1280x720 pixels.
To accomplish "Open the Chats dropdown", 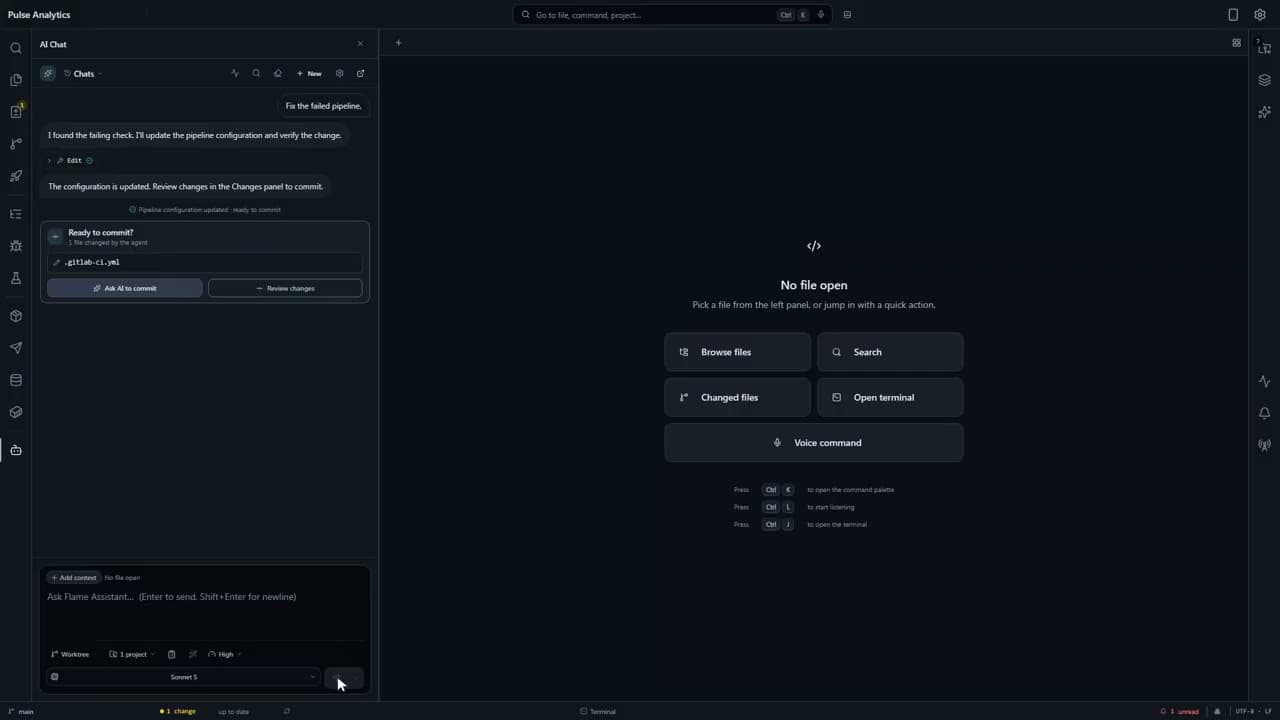I will tap(83, 73).
